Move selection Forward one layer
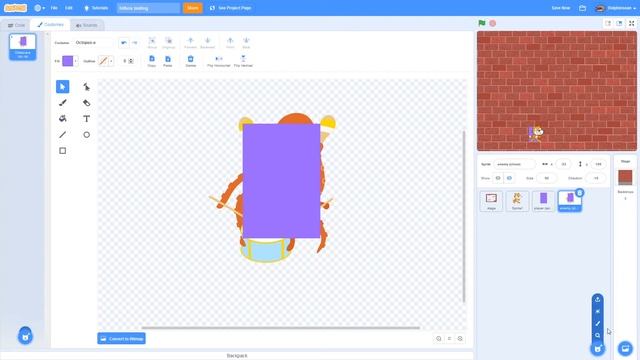Screen dimensions: 640x360 [190, 42]
